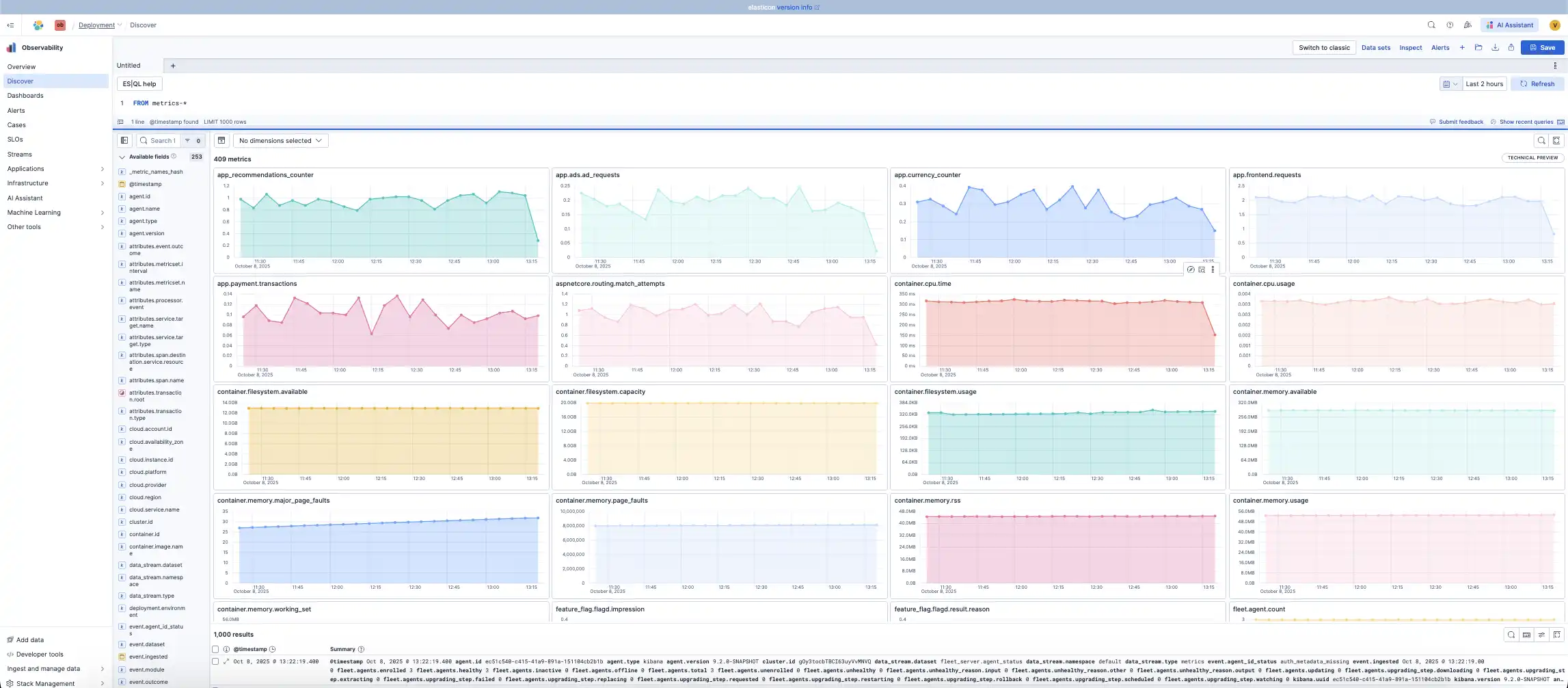Check the select-all rows checkbox
The image size is (1568, 688).
215,649
